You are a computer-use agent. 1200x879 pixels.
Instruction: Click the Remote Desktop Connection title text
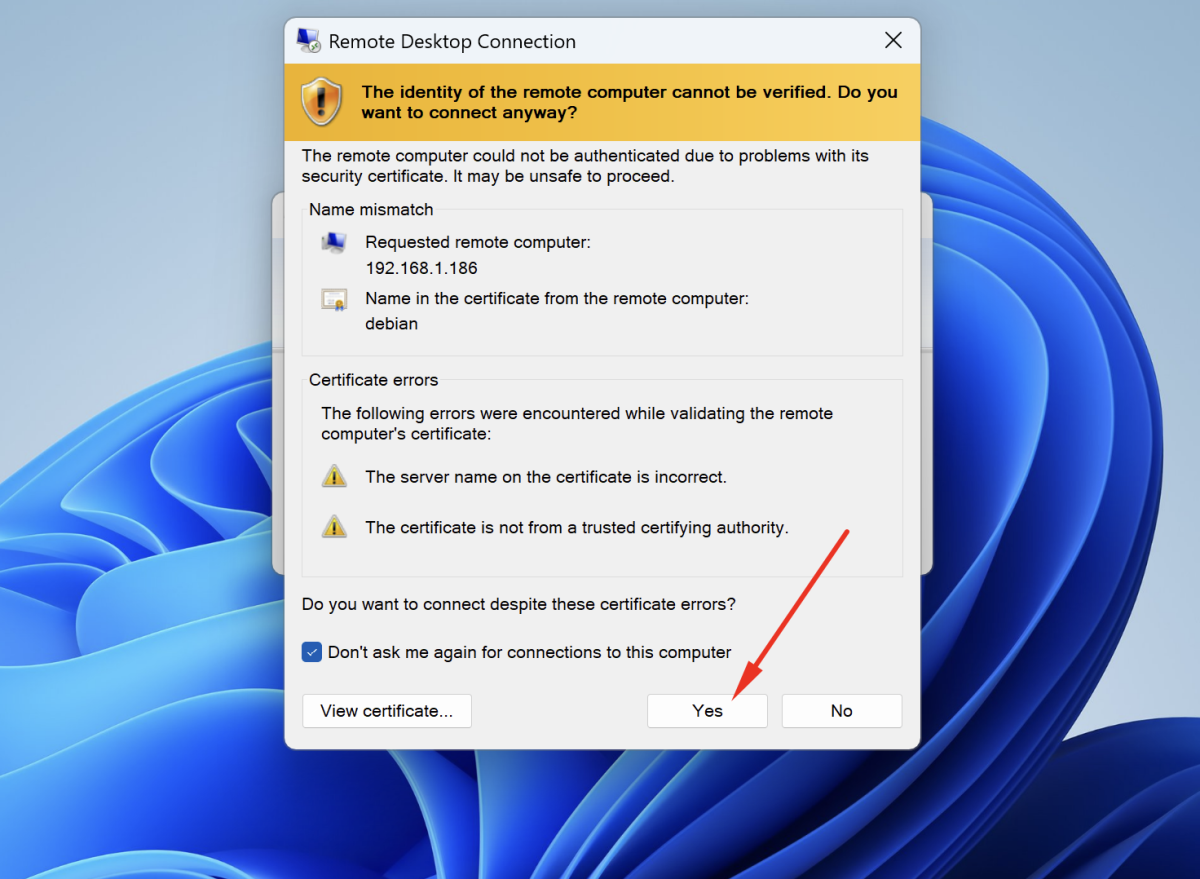tap(452, 42)
